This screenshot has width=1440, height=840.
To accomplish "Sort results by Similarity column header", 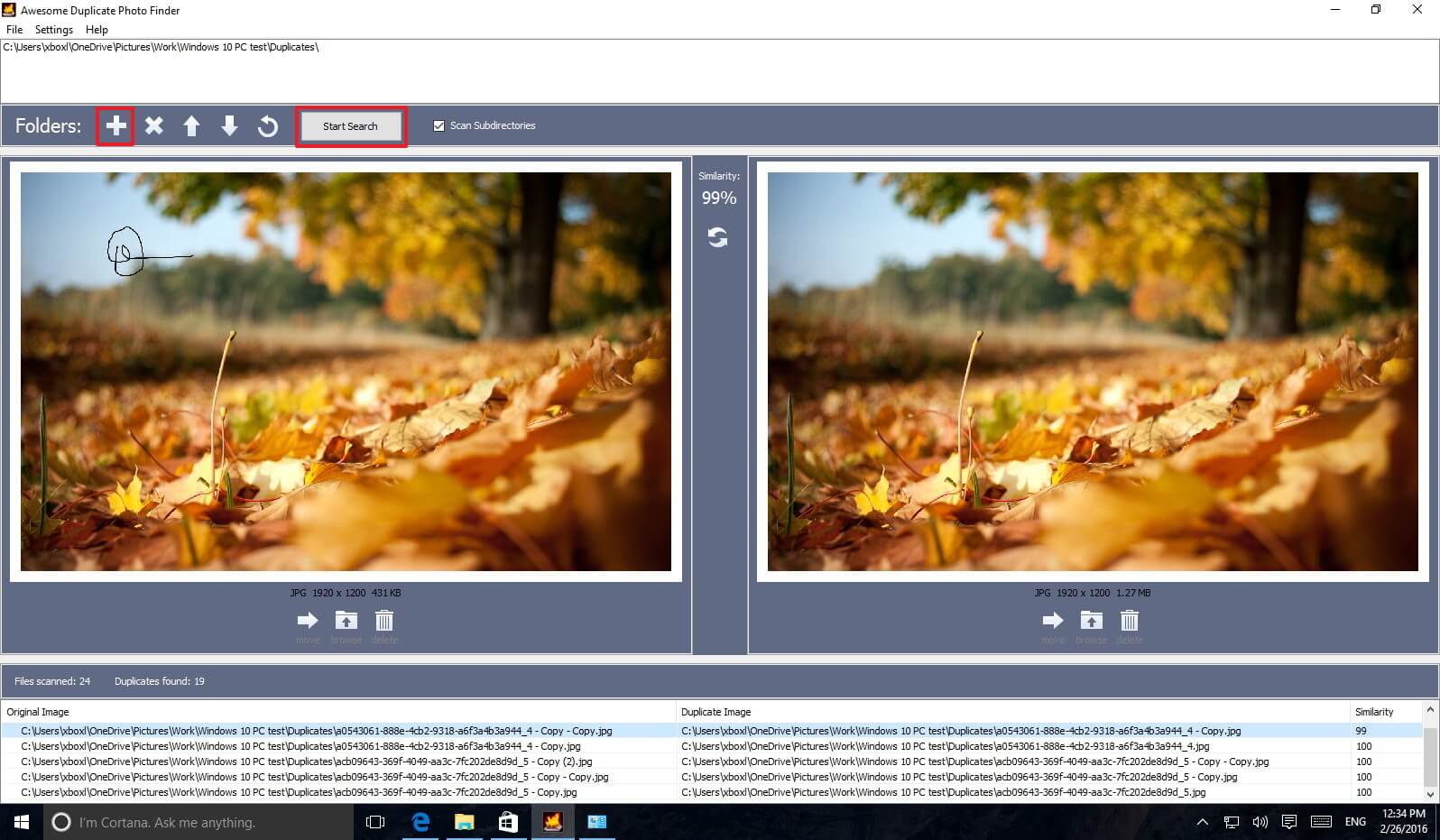I will [x=1374, y=712].
